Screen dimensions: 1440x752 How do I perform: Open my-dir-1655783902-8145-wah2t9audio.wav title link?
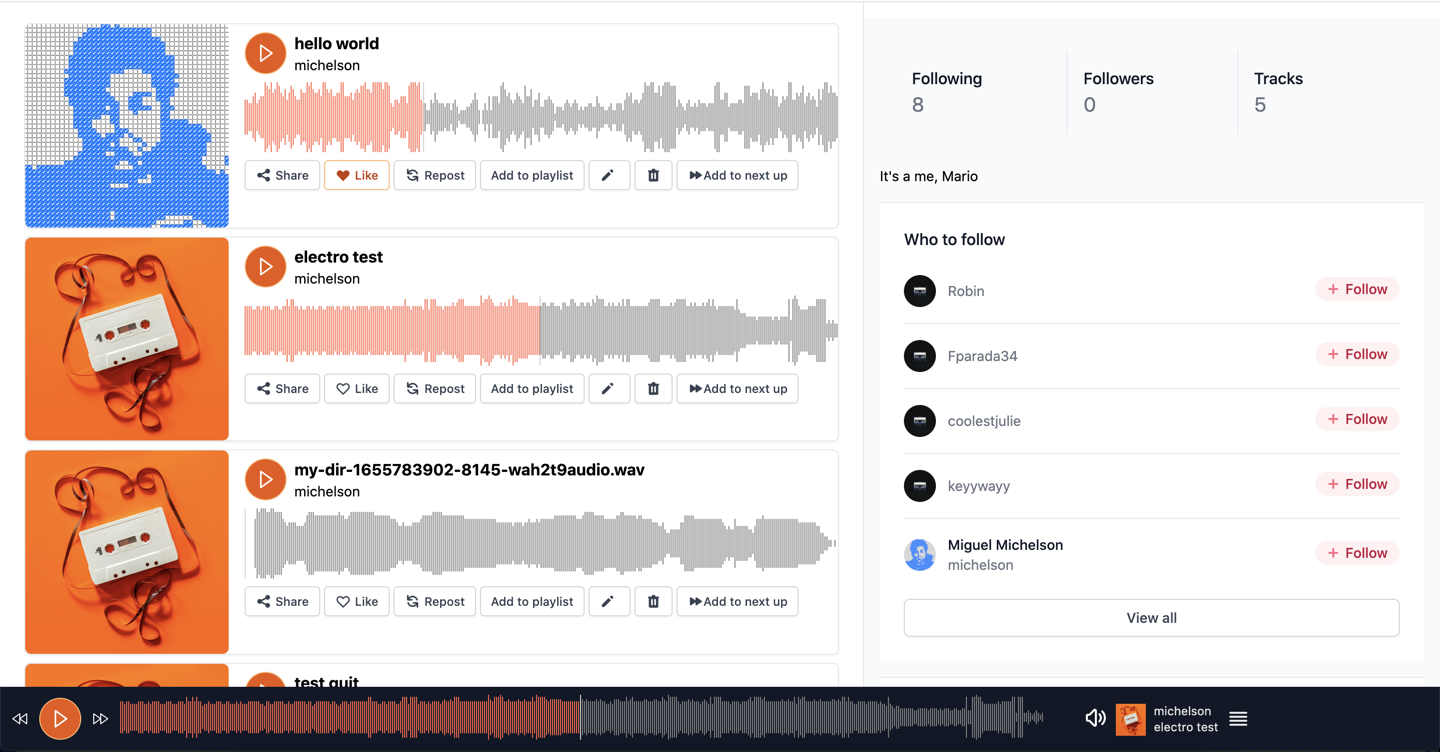point(469,470)
